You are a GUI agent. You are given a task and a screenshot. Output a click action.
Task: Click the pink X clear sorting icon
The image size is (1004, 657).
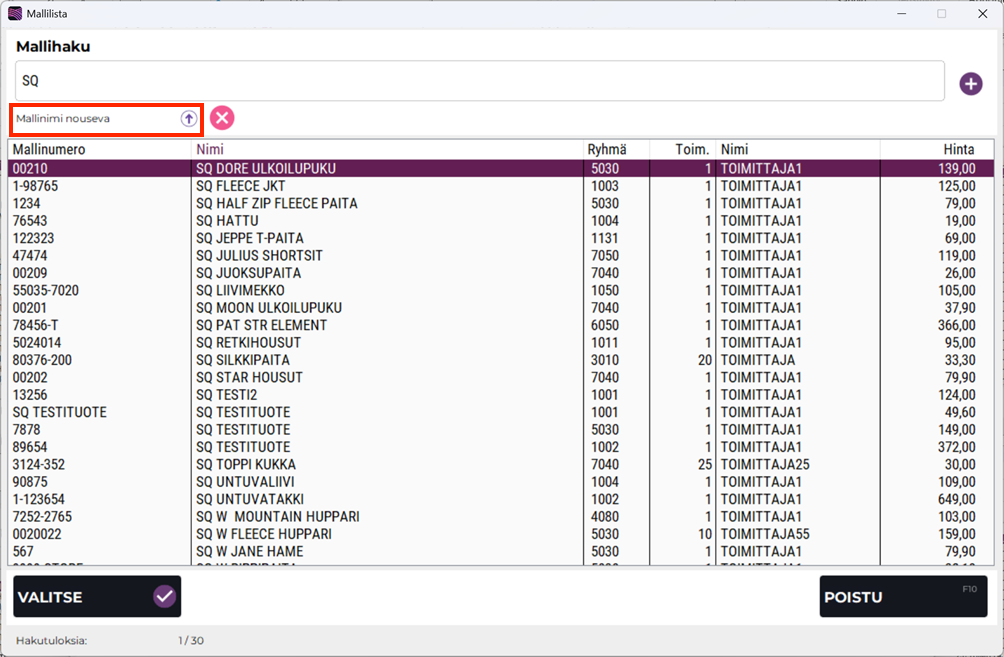(x=222, y=118)
